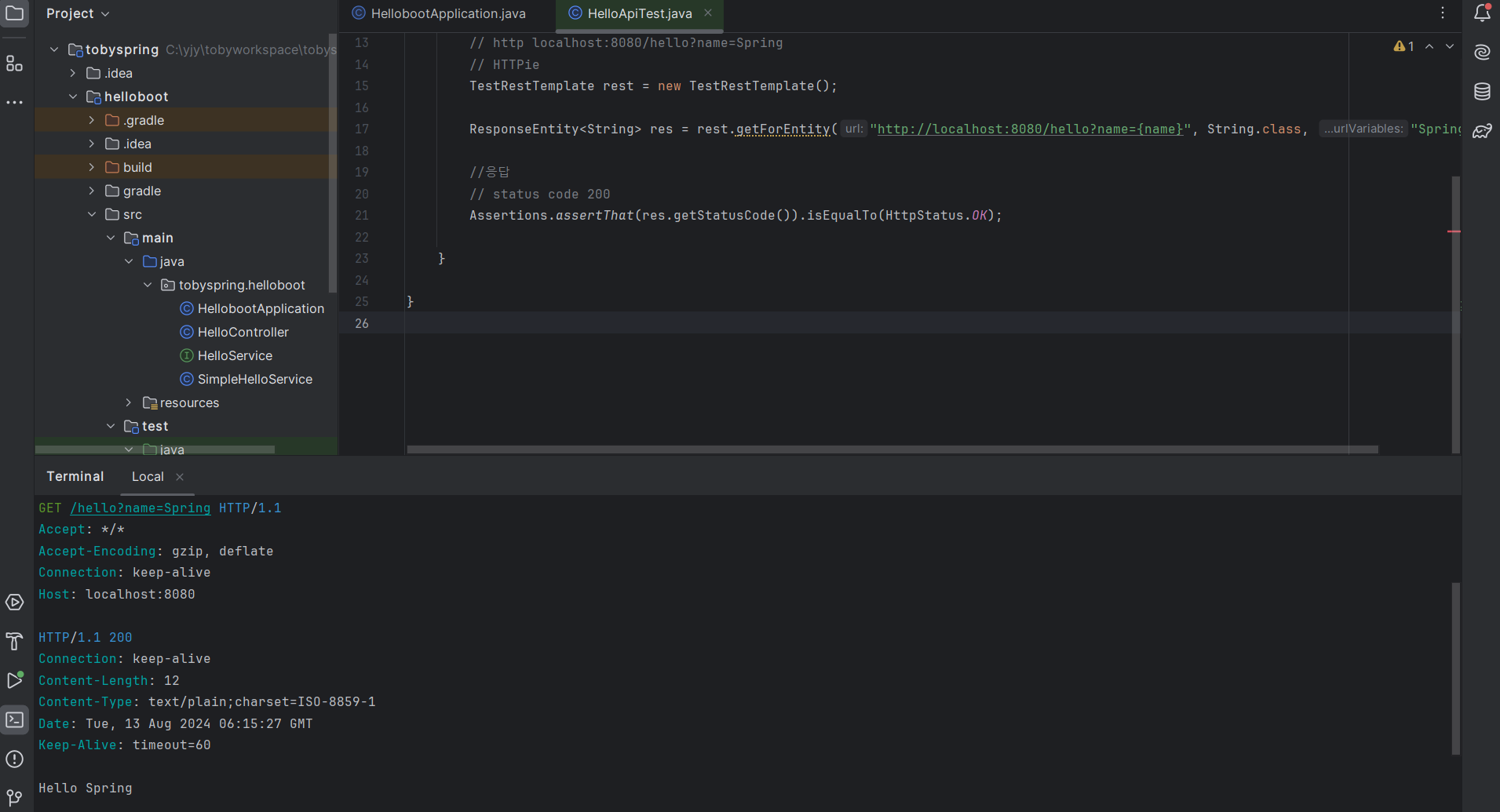Click the TestRestTemplate declaration line
Viewport: 1500px width, 812px height.
click(x=653, y=86)
